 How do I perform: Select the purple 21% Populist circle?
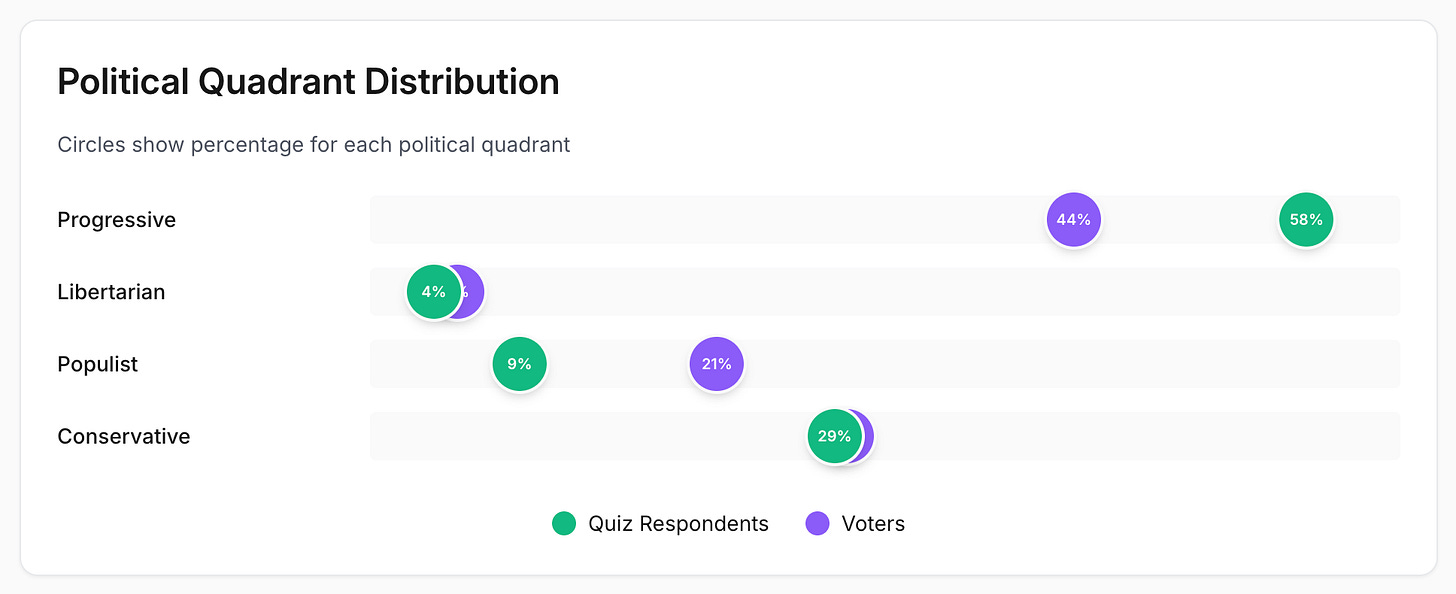tap(716, 364)
